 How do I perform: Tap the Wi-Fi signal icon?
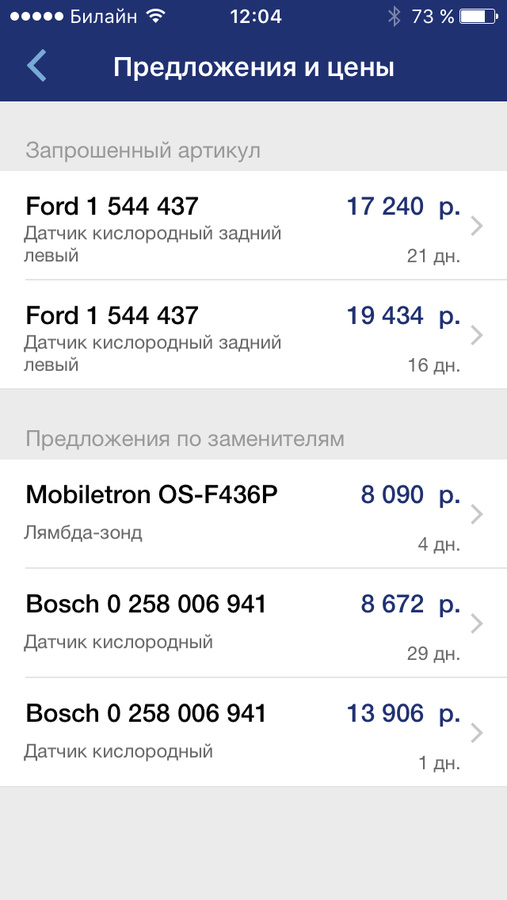155,16
